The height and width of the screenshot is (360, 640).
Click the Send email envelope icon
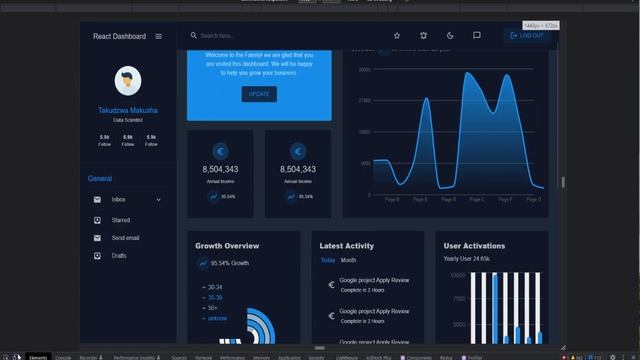coord(97,238)
